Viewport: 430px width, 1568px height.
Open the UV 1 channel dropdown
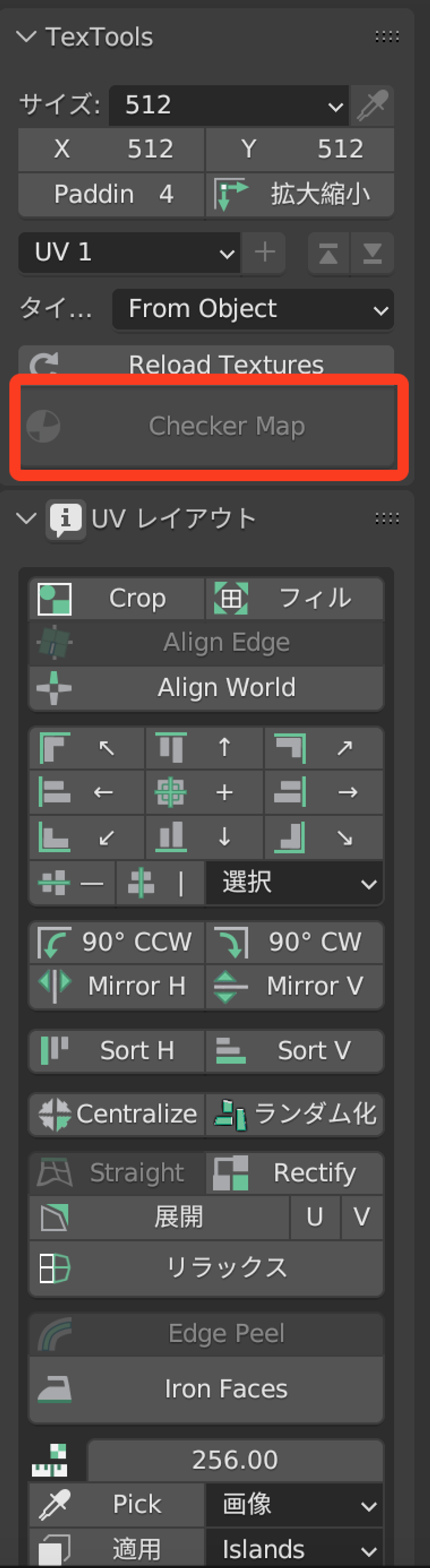[x=129, y=253]
